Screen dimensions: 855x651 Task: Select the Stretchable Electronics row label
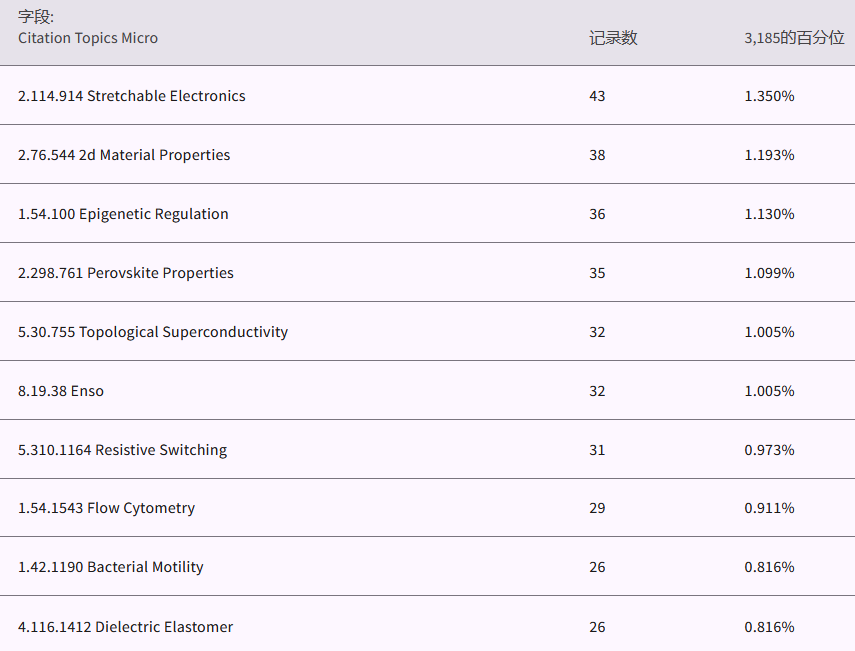click(131, 96)
